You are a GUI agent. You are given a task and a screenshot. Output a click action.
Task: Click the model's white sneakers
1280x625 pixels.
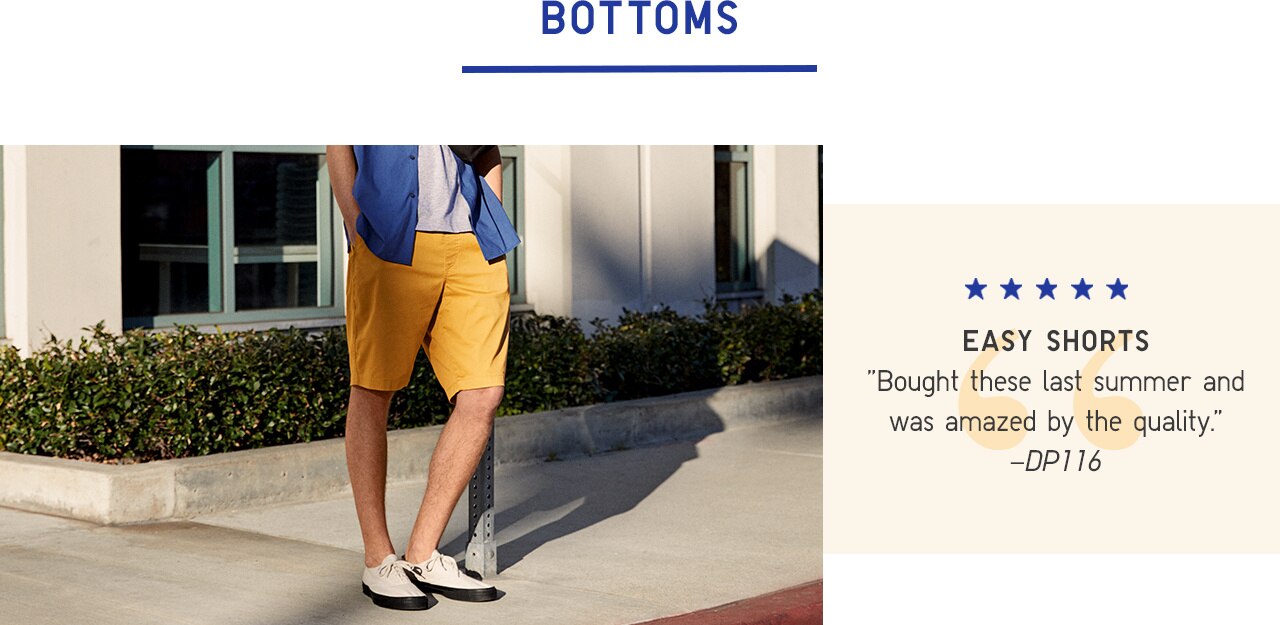430,578
